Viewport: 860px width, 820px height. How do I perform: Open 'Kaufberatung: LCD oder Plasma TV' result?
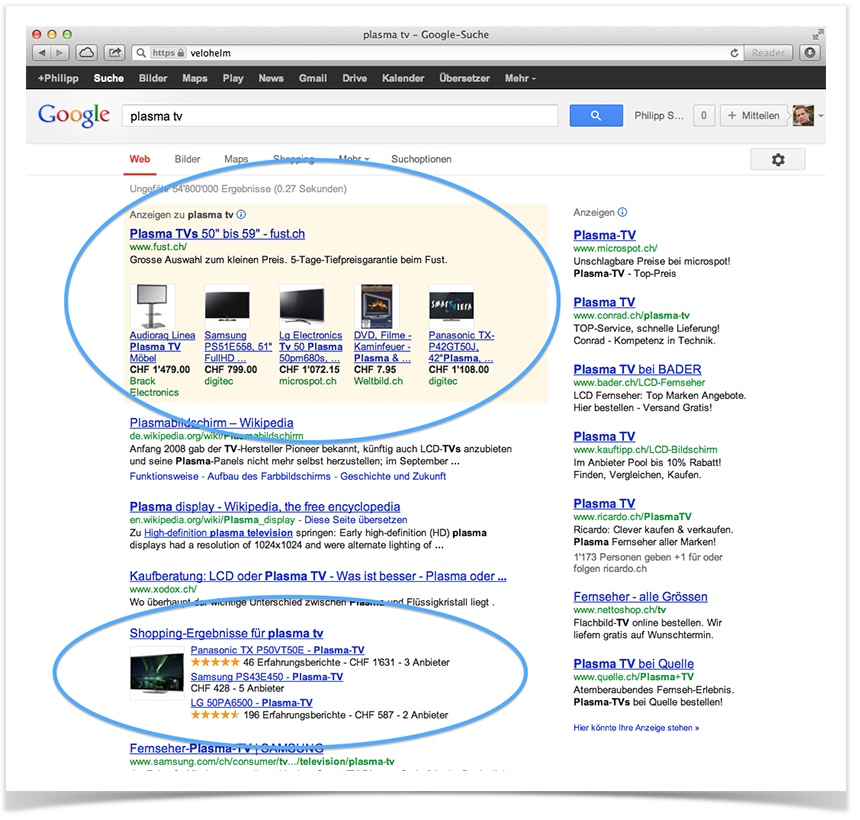click(318, 576)
